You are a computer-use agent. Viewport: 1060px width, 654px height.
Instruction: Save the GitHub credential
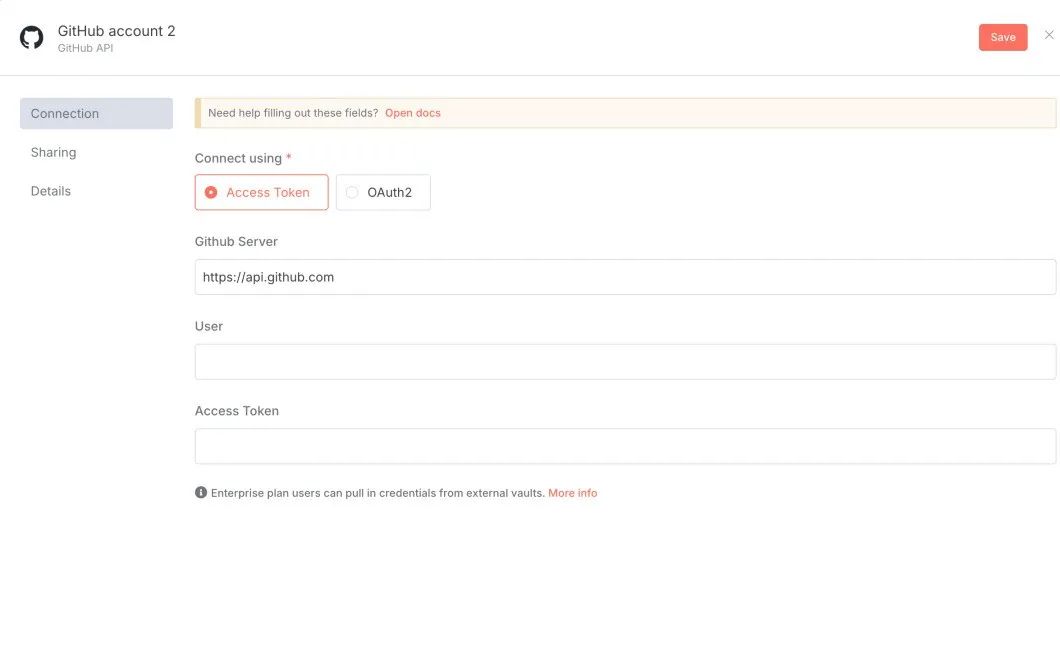(x=1003, y=37)
